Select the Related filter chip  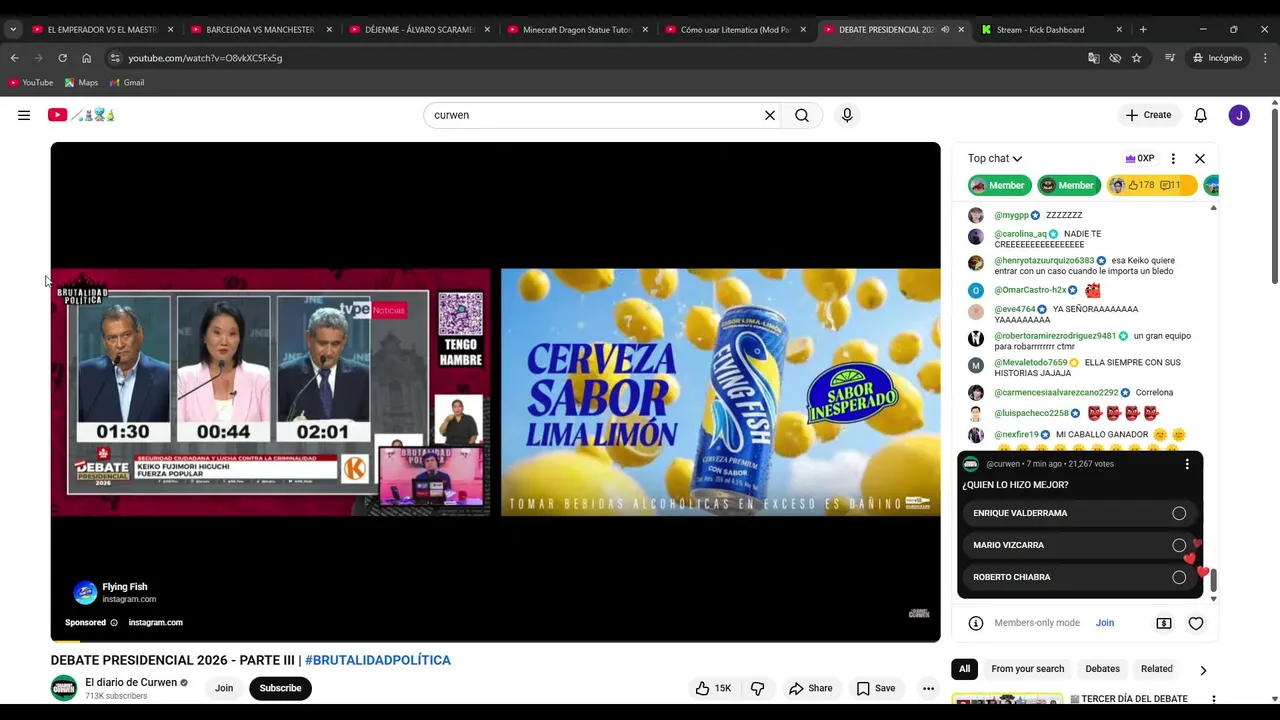point(1157,669)
